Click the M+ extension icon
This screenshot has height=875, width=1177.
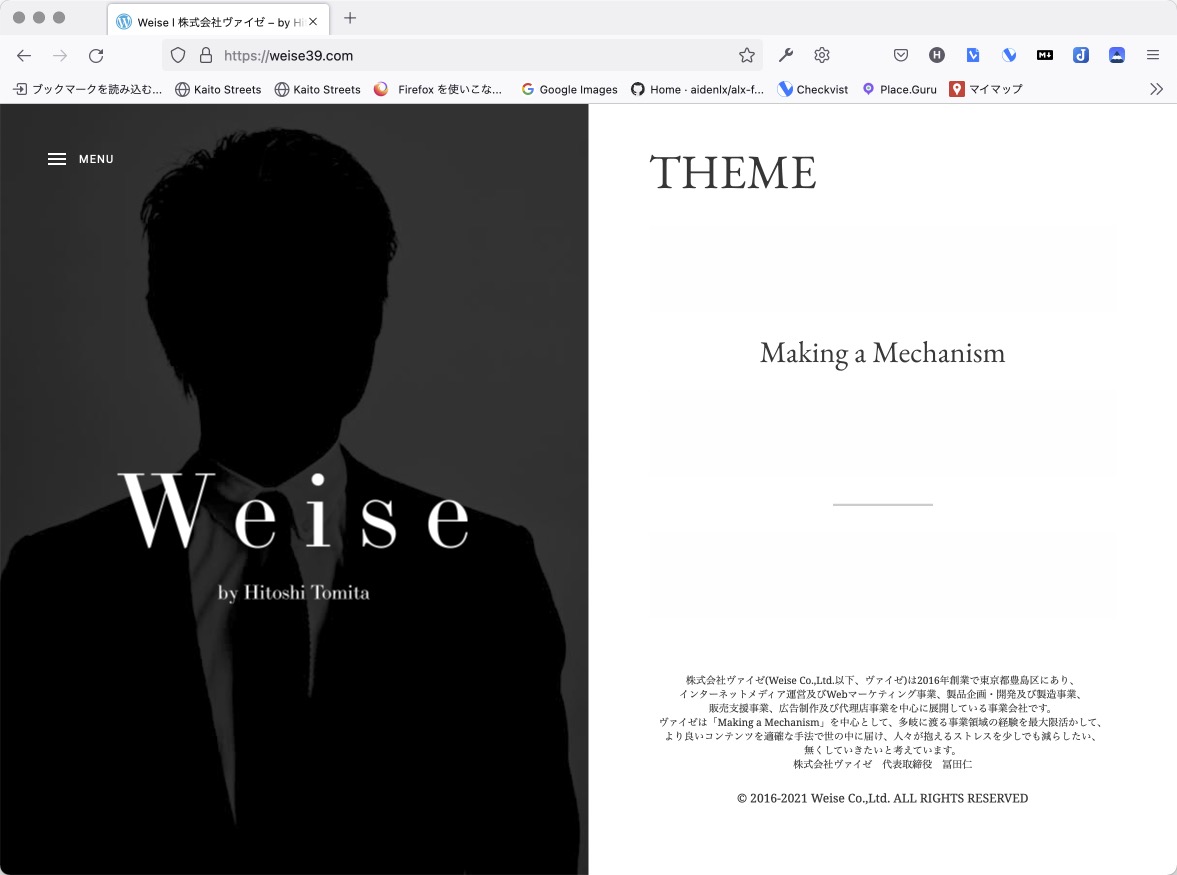[1045, 56]
